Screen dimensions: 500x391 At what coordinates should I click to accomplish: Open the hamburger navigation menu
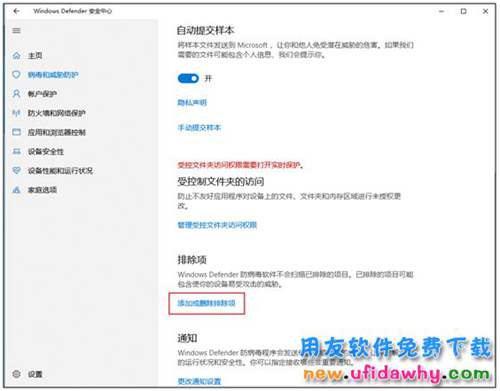coord(16,31)
